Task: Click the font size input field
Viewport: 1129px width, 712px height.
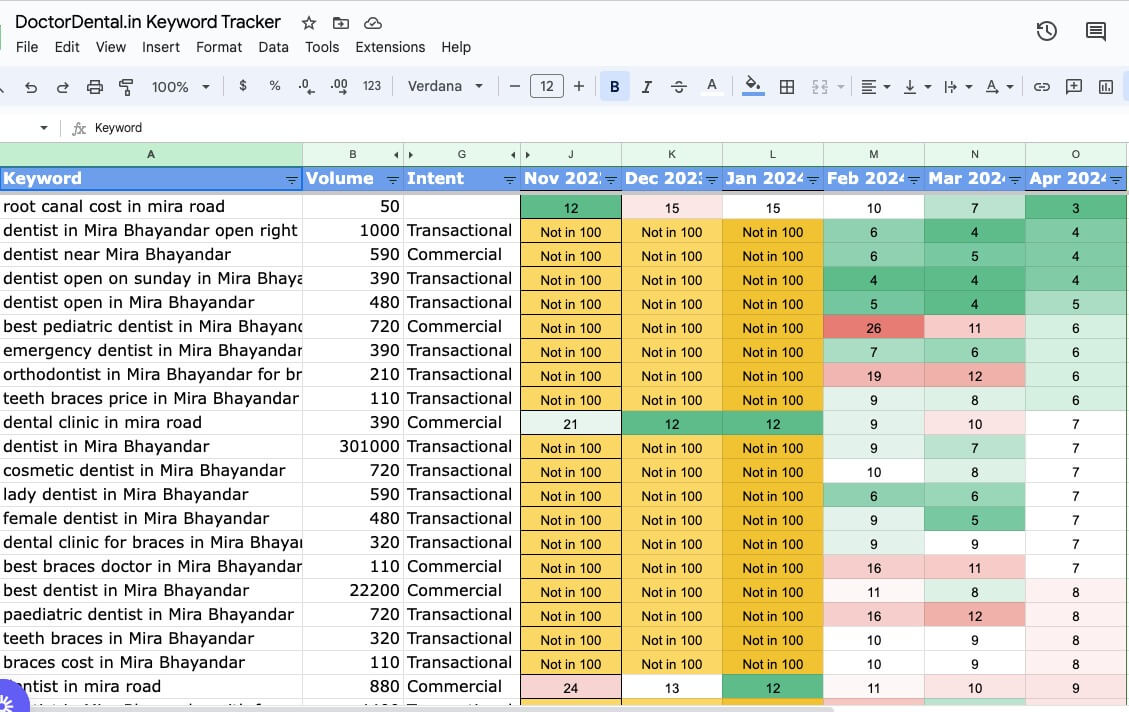Action: [546, 87]
